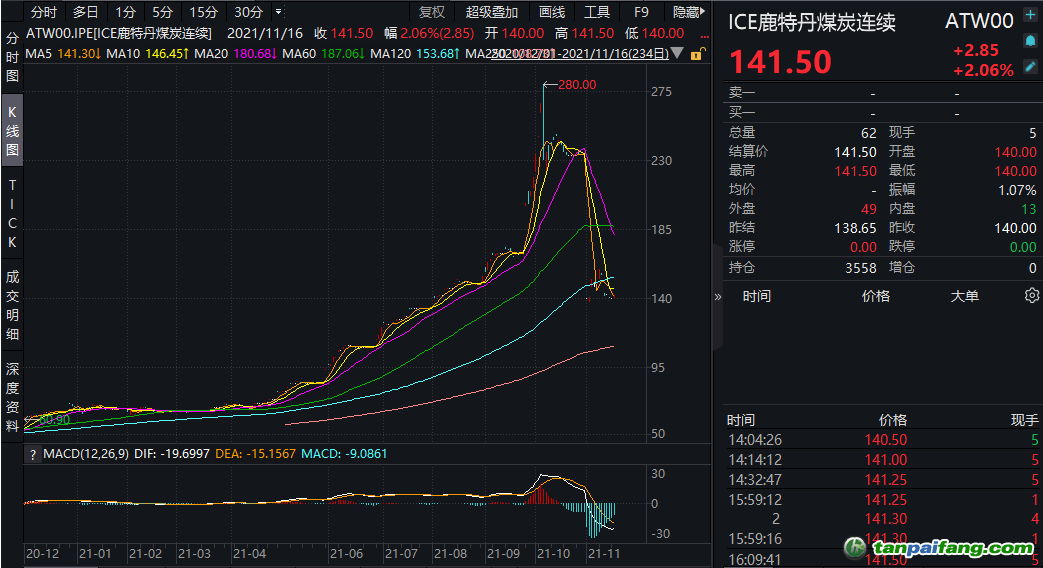Click the 复权 button in the toolbar
Viewport: 1043px width, 568px height.
coord(432,12)
